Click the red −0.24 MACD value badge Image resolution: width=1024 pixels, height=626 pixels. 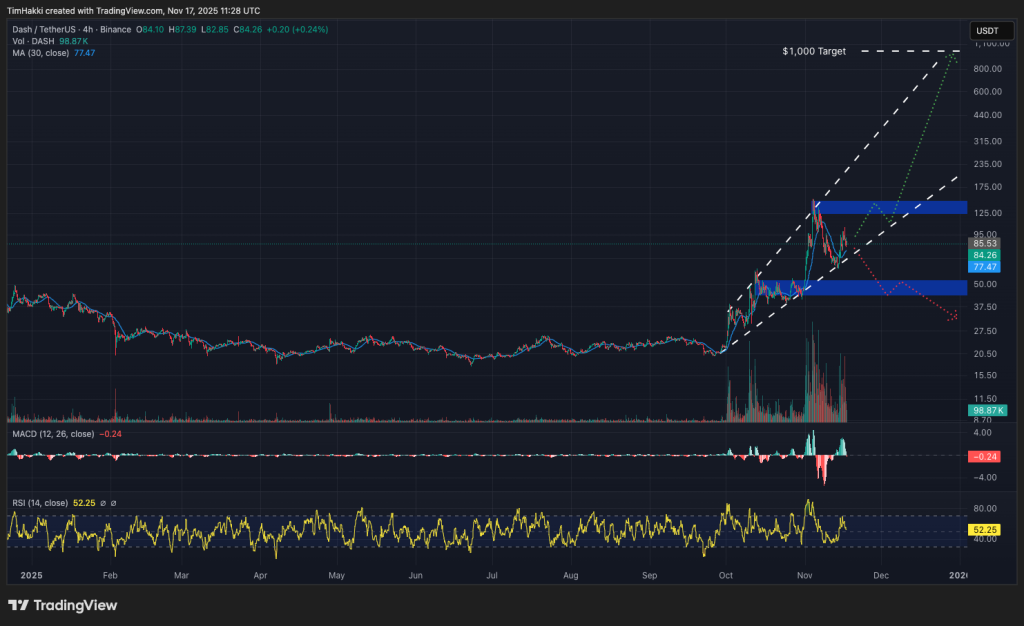coord(984,457)
